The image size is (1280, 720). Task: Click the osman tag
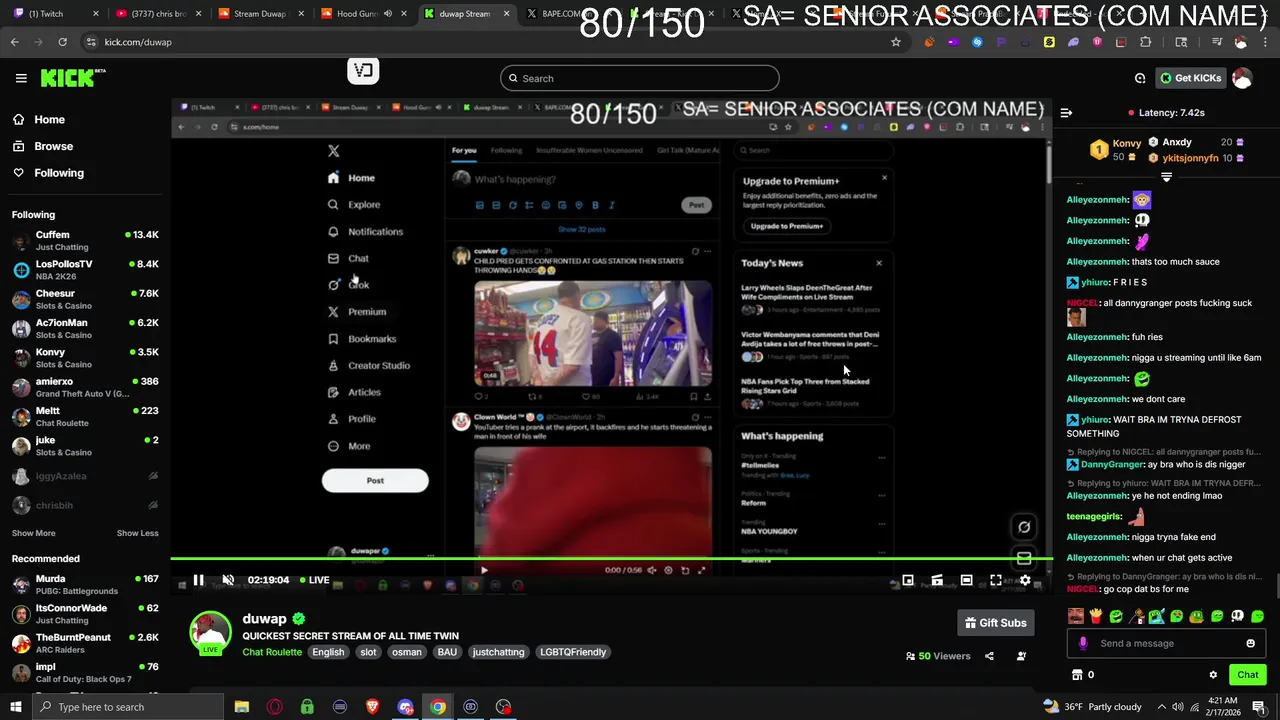pyautogui.click(x=406, y=652)
